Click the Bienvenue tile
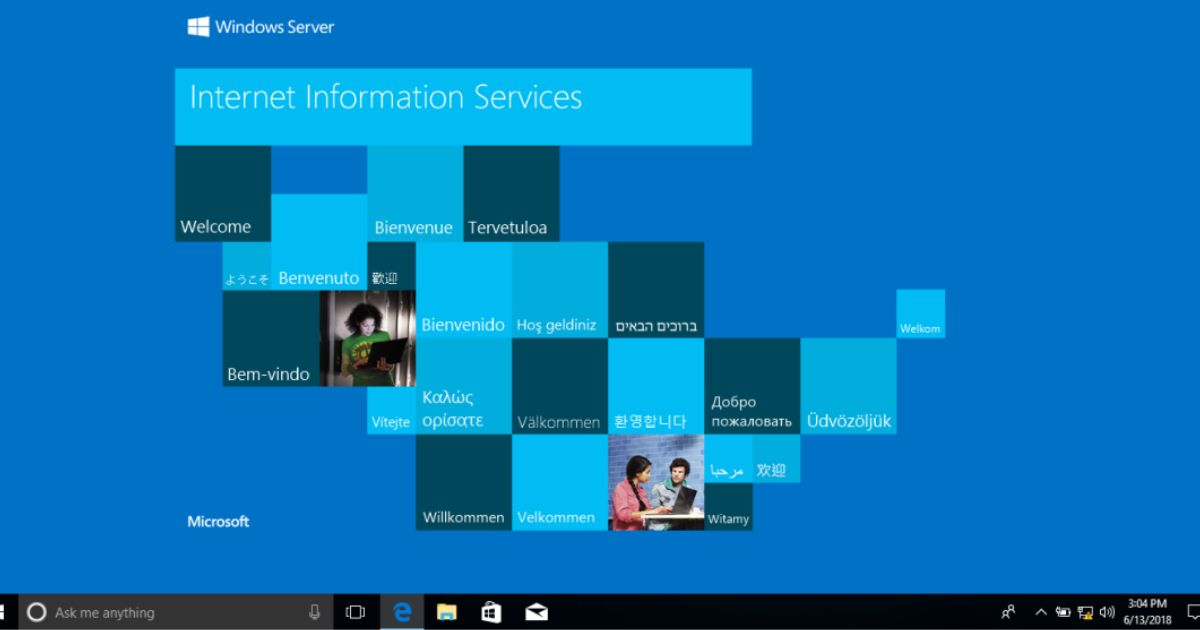 pyautogui.click(x=415, y=194)
